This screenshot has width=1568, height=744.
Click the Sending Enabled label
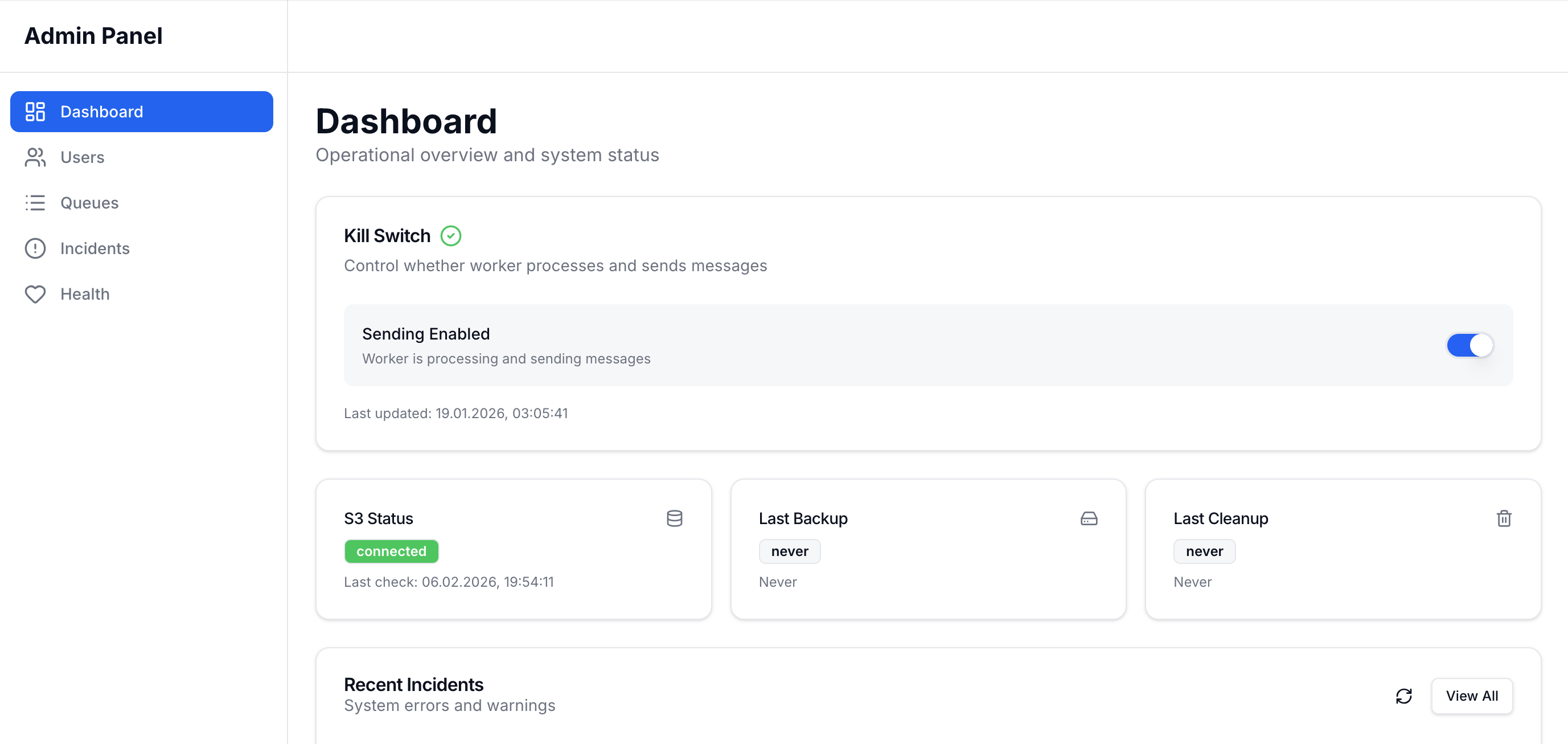(x=425, y=334)
